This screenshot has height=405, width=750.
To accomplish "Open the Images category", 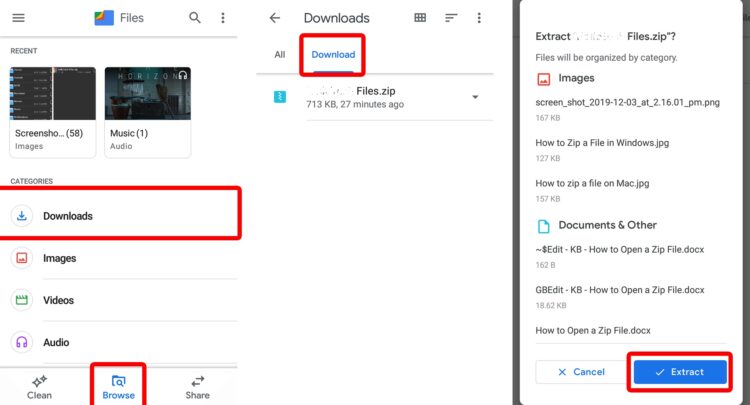I will (x=120, y=258).
